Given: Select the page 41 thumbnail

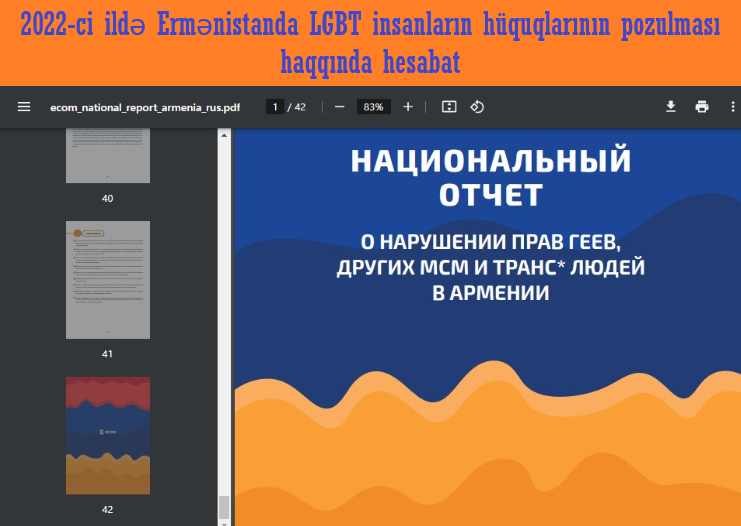Looking at the screenshot, I should (x=107, y=279).
